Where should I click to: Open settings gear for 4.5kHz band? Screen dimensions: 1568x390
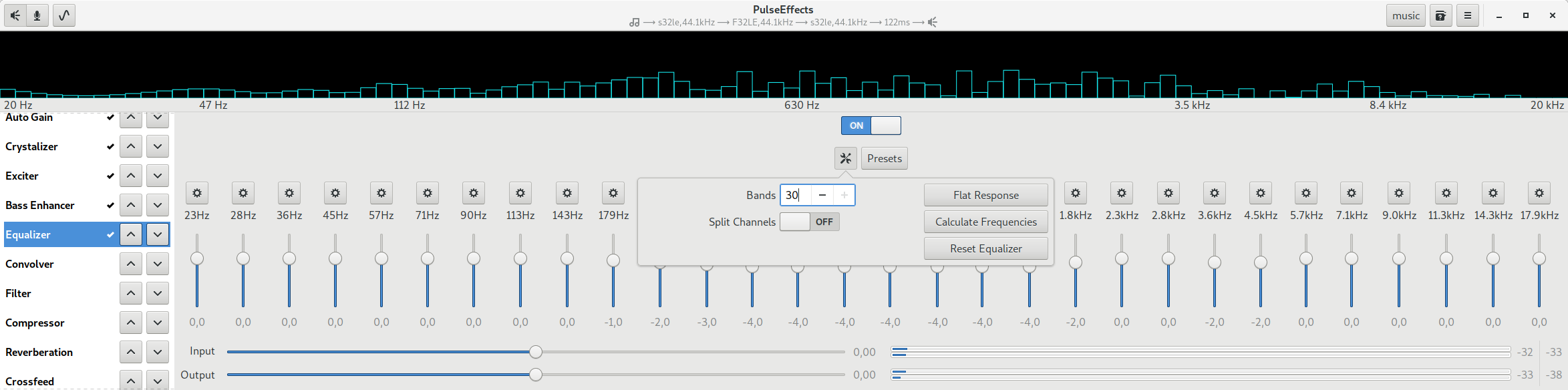click(1261, 193)
